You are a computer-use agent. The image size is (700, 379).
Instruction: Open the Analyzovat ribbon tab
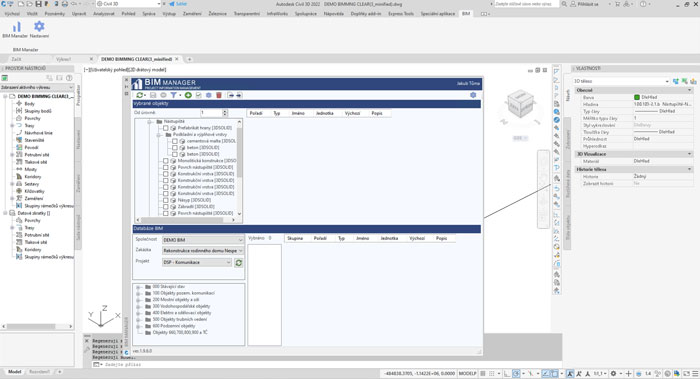pyautogui.click(x=104, y=14)
